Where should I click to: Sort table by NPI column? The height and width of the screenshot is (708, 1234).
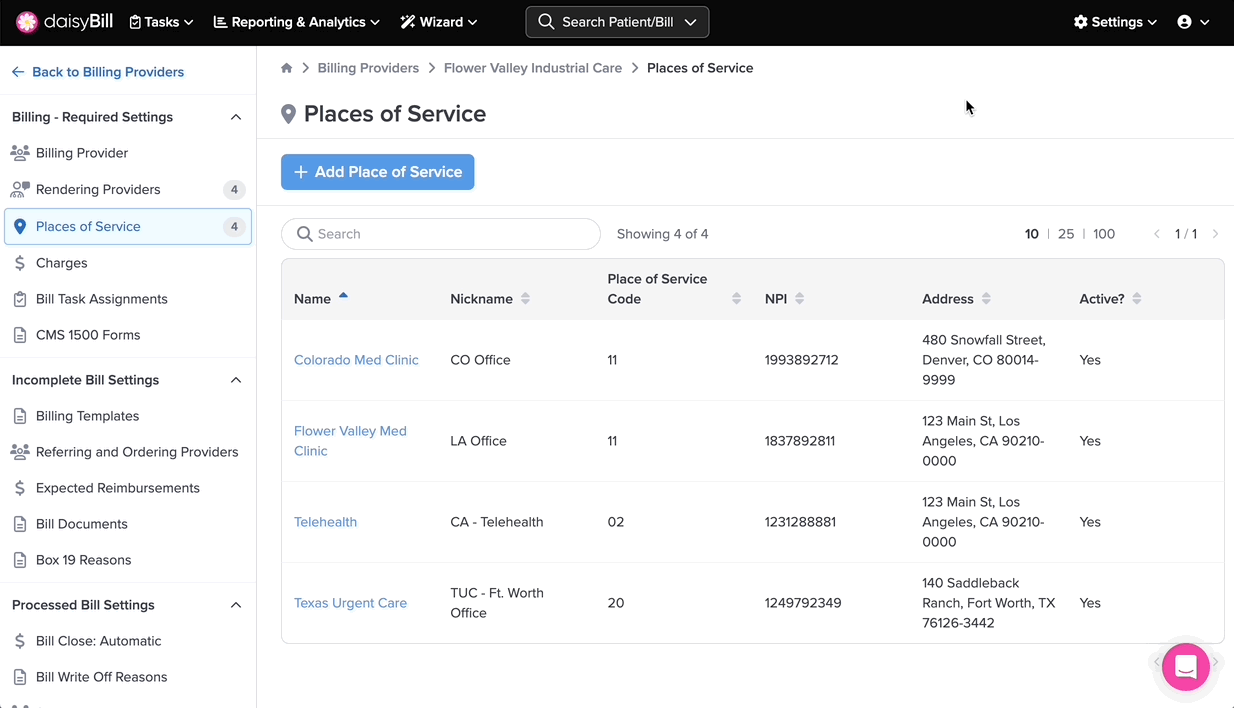[784, 299]
